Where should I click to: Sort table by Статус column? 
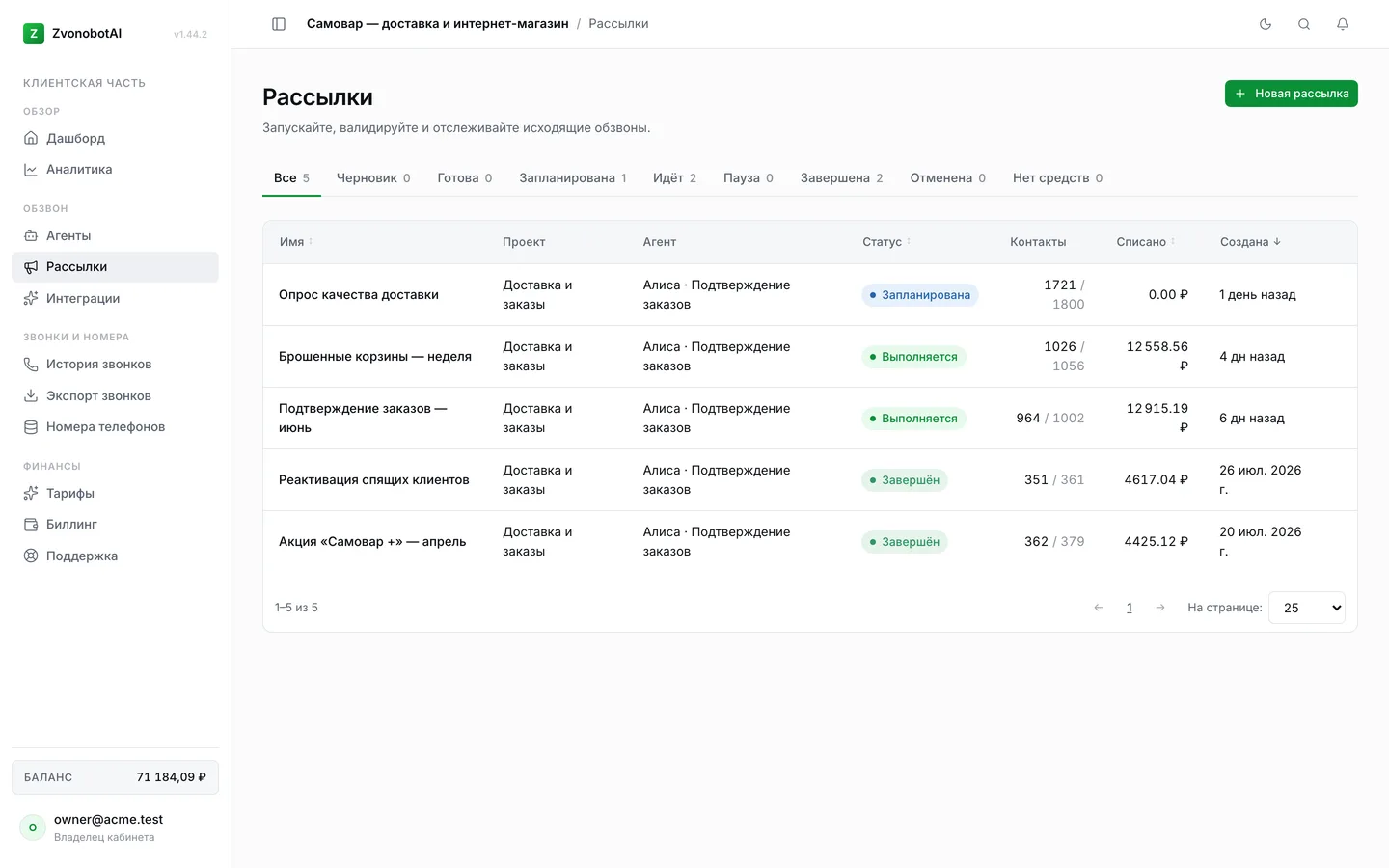point(886,242)
